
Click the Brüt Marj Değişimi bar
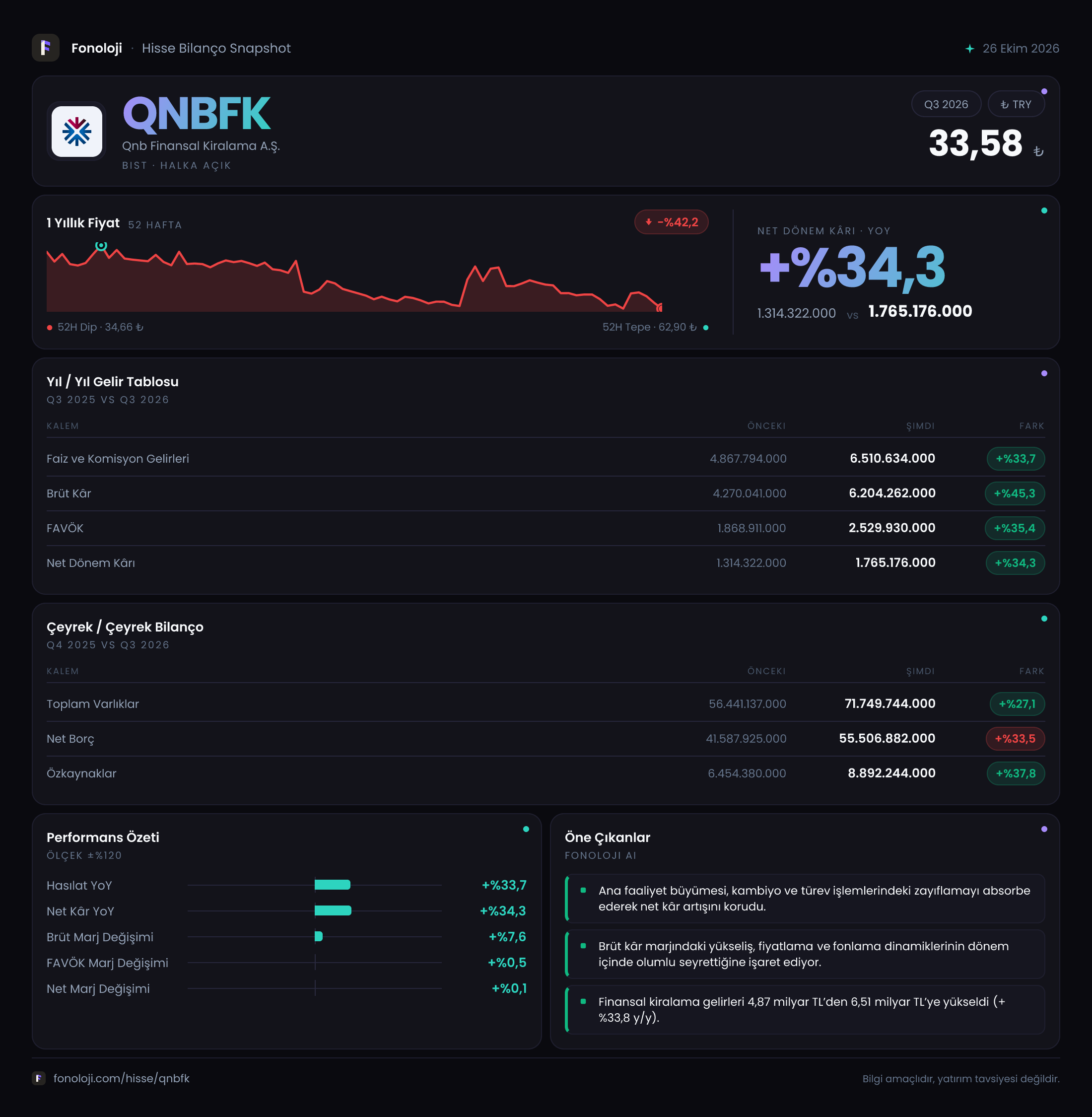click(318, 936)
